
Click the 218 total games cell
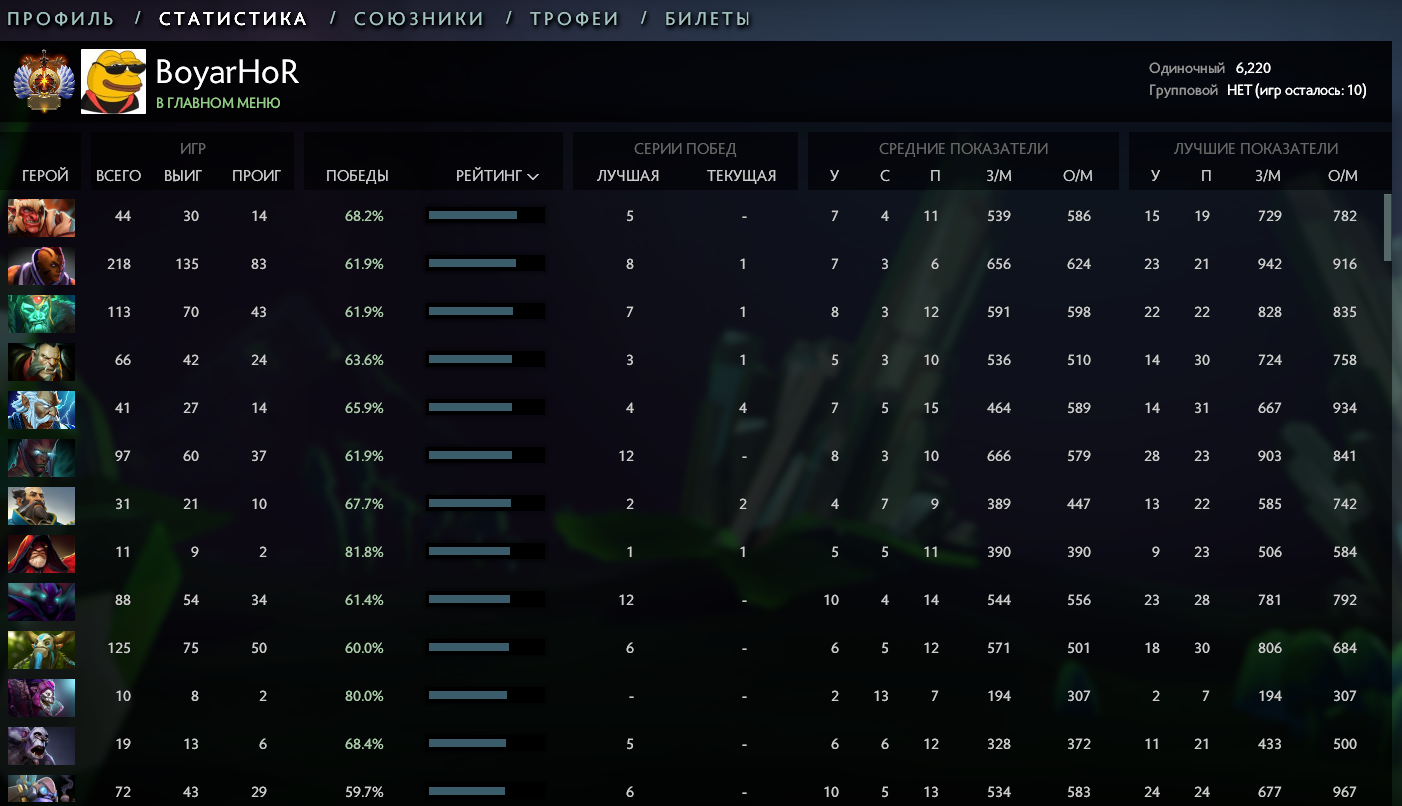[x=119, y=264]
